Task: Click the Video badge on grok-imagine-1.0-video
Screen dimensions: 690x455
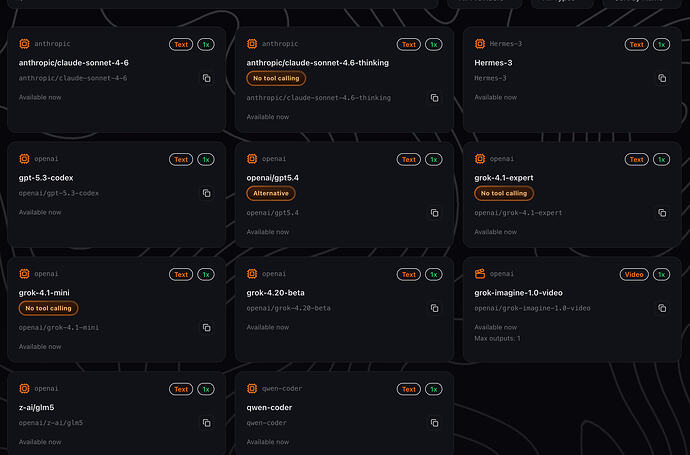Action: (x=636, y=274)
